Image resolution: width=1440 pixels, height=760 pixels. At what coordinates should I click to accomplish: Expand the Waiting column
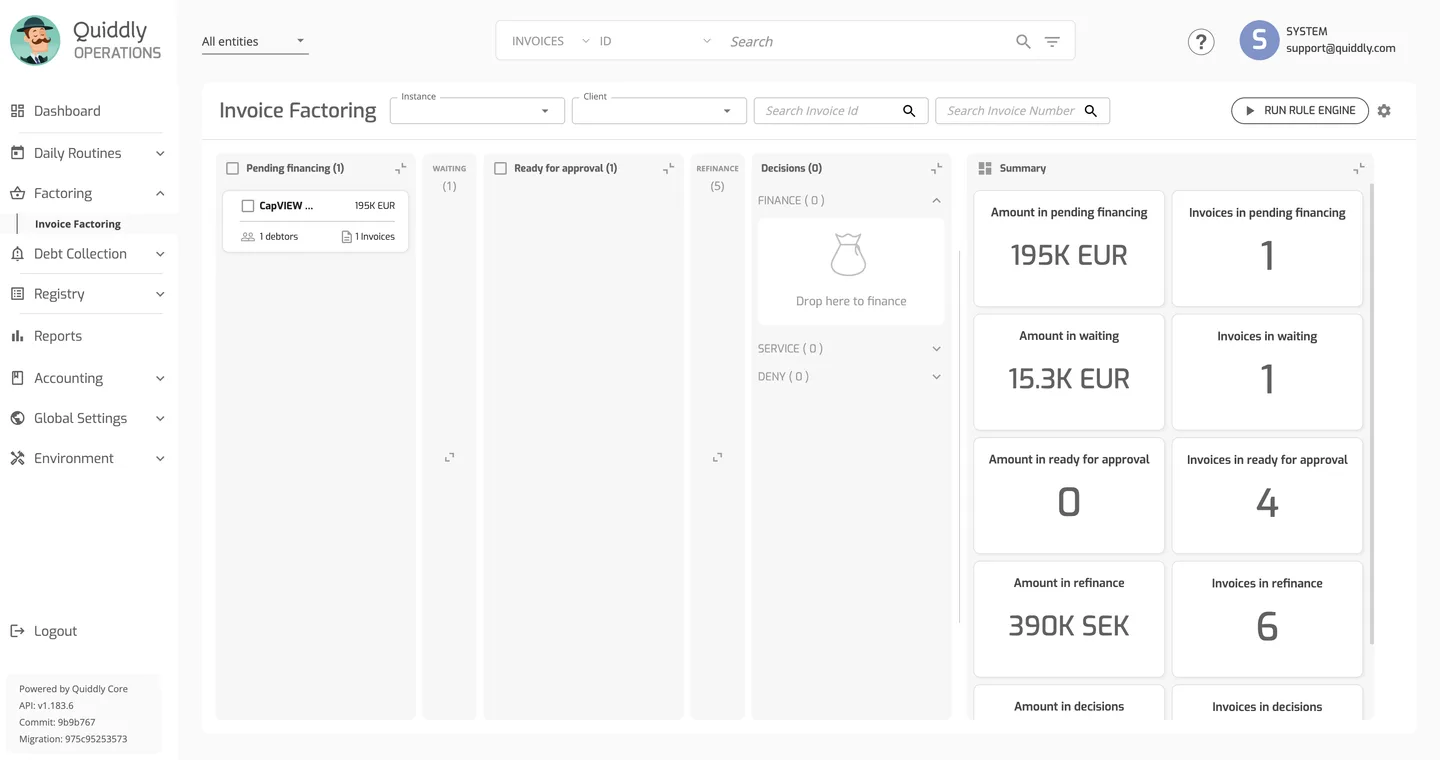coord(450,457)
